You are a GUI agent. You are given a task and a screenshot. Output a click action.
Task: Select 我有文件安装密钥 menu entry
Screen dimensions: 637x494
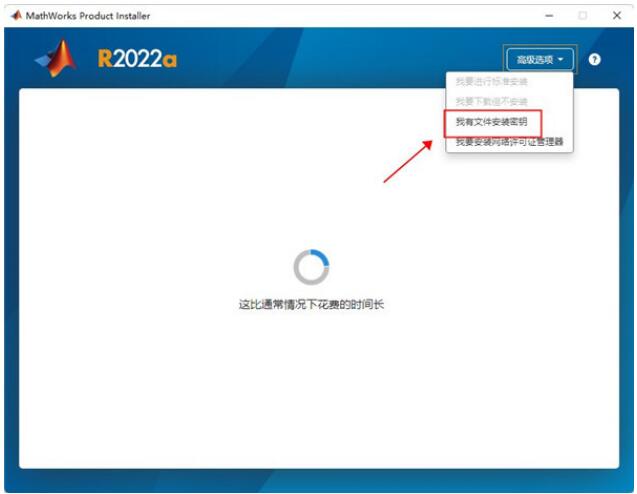(x=492, y=121)
